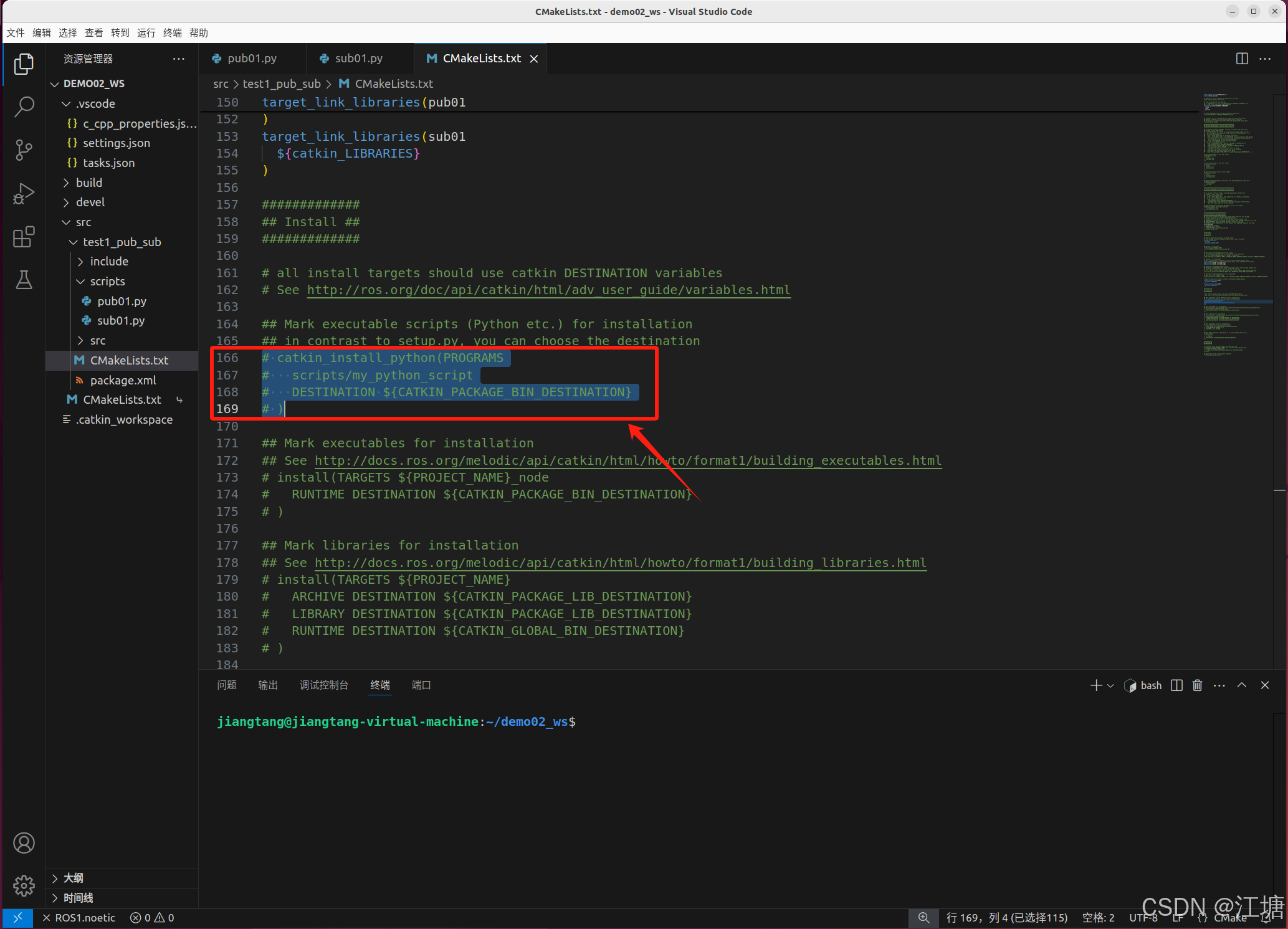The width and height of the screenshot is (1288, 929).
Task: Open the Source Control view
Action: tap(24, 150)
